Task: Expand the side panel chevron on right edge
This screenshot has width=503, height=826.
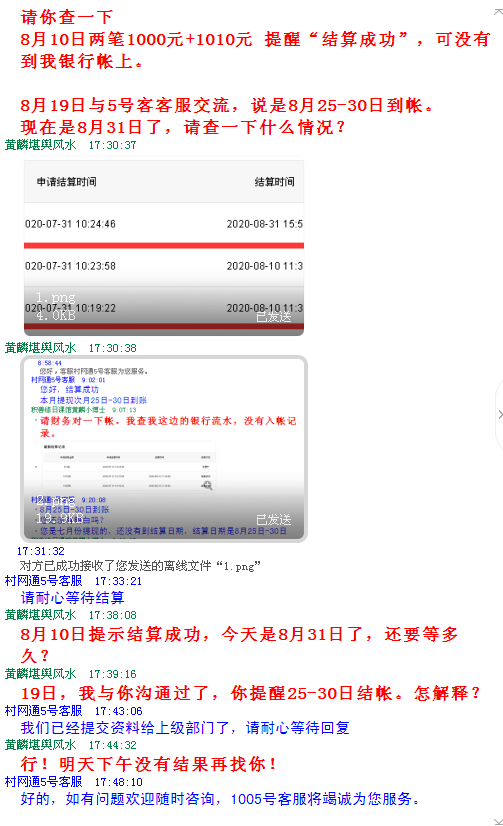Action: 500,414
